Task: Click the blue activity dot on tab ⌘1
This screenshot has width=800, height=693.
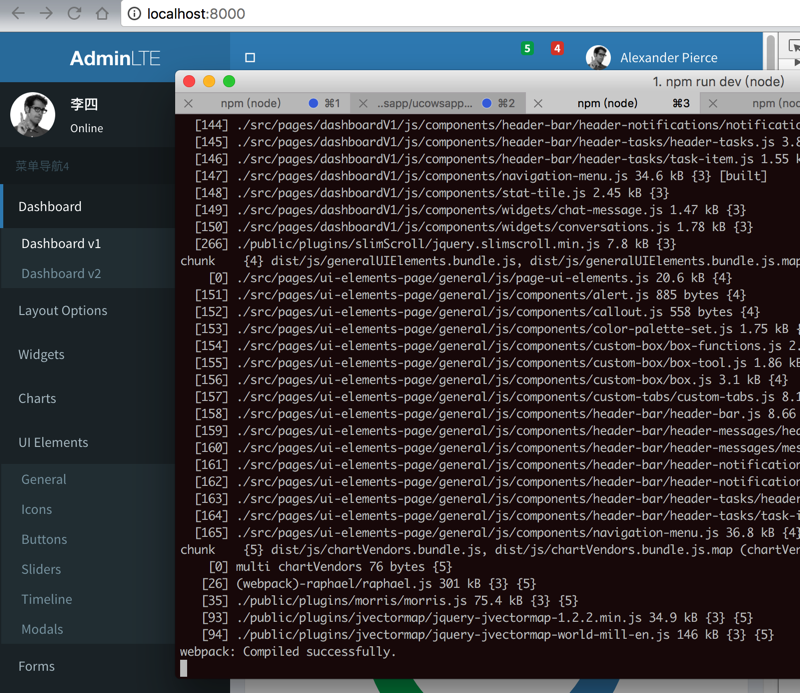Action: coord(313,103)
